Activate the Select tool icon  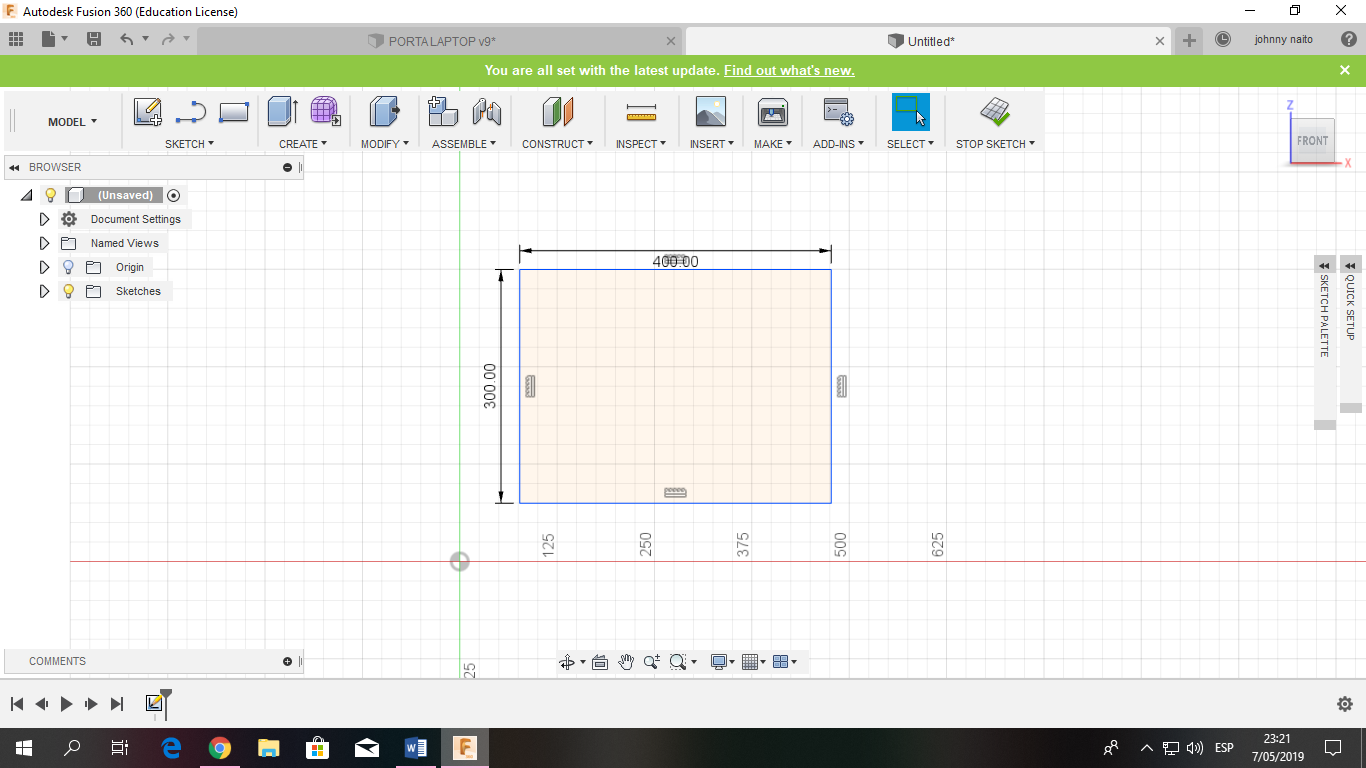pos(910,111)
